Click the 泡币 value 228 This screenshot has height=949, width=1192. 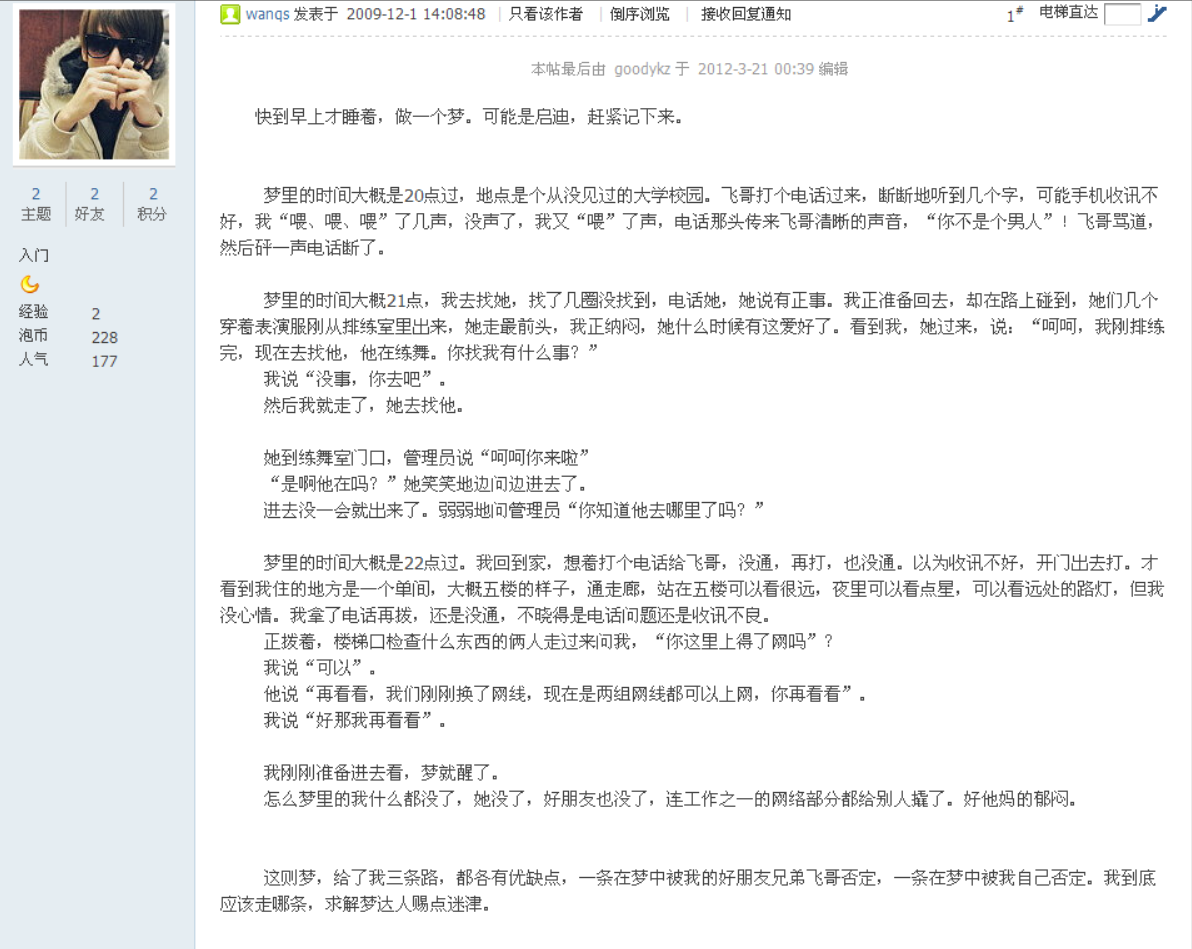click(x=104, y=338)
